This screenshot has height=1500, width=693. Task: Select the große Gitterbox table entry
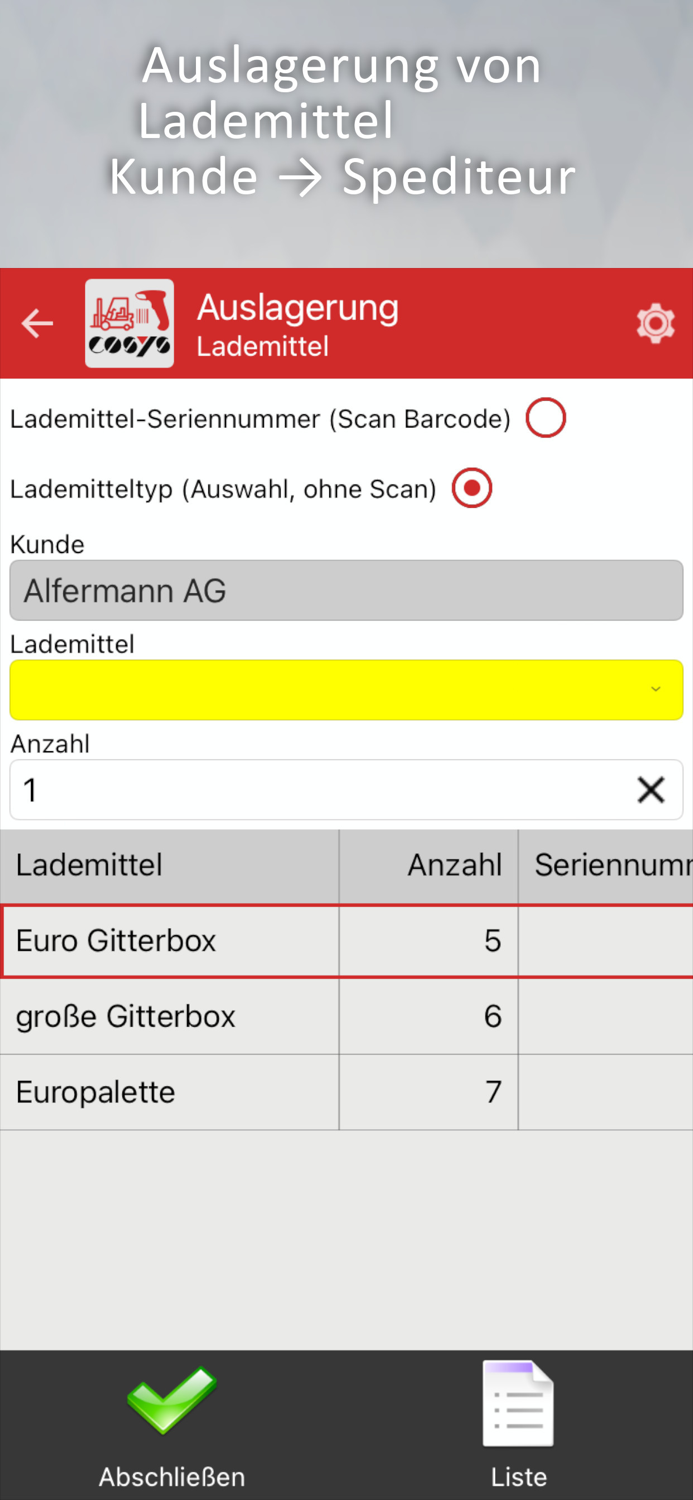coord(170,1016)
